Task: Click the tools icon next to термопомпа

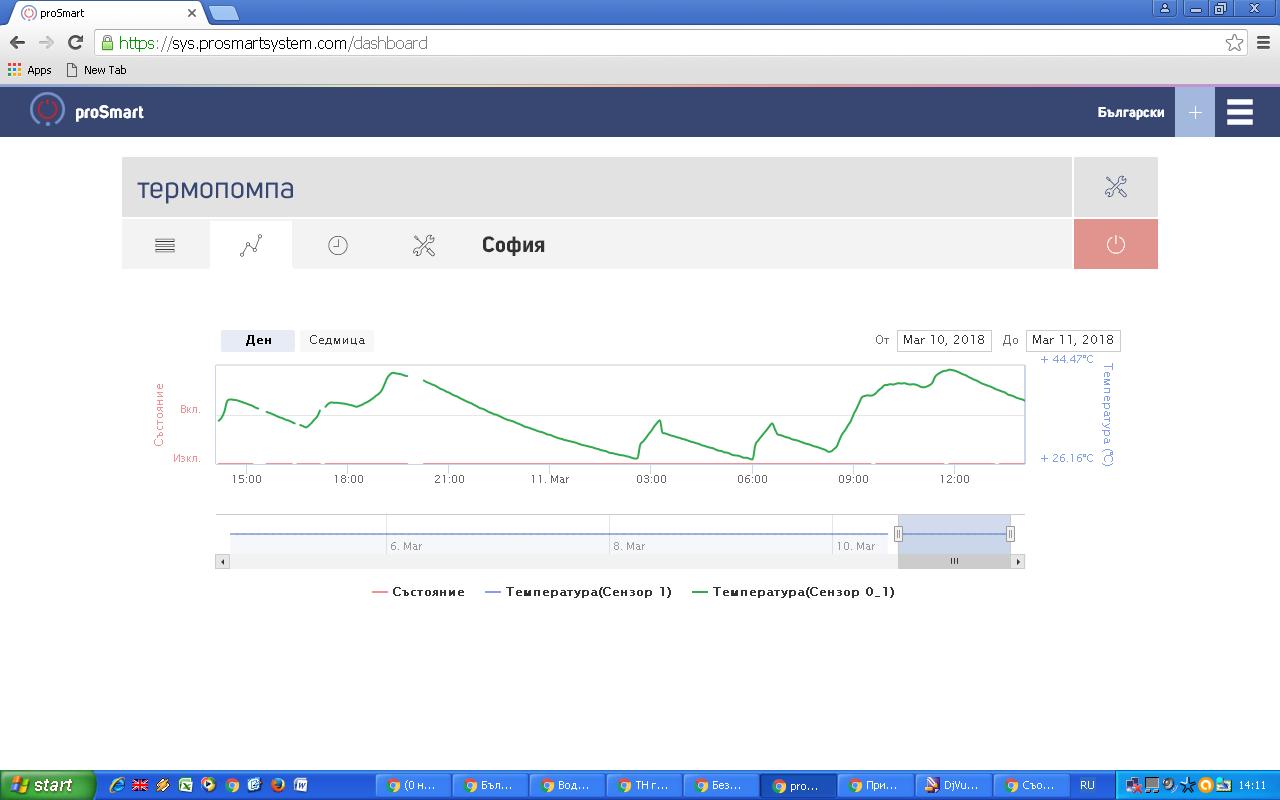Action: [1115, 187]
